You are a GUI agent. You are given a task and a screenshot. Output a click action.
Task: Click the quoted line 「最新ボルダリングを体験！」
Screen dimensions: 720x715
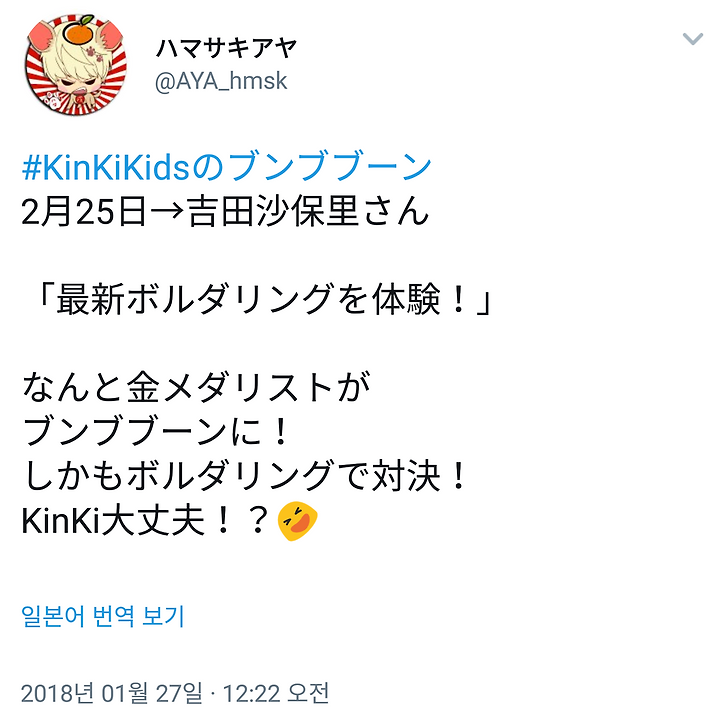pos(264,299)
